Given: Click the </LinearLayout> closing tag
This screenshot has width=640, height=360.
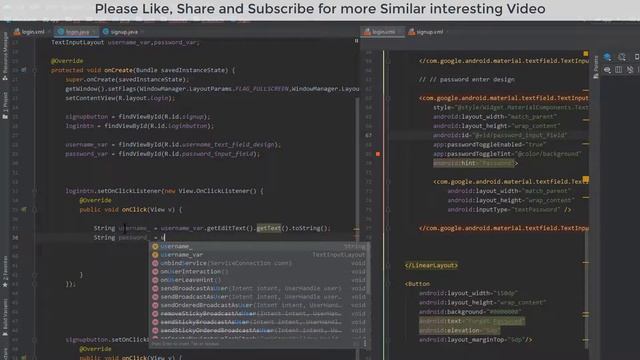Looking at the screenshot, I should tap(431, 265).
